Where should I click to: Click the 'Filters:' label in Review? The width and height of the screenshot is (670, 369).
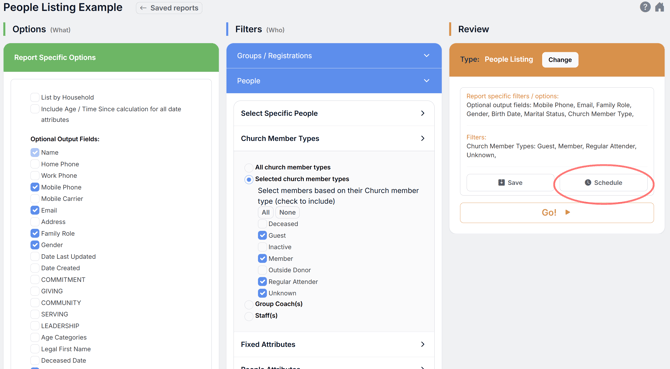(476, 137)
